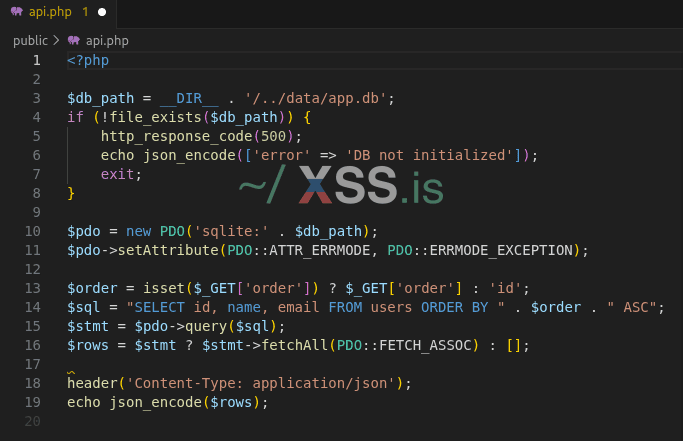Click the $sql variable on line 14
This screenshot has width=683, height=441.
tap(84, 307)
